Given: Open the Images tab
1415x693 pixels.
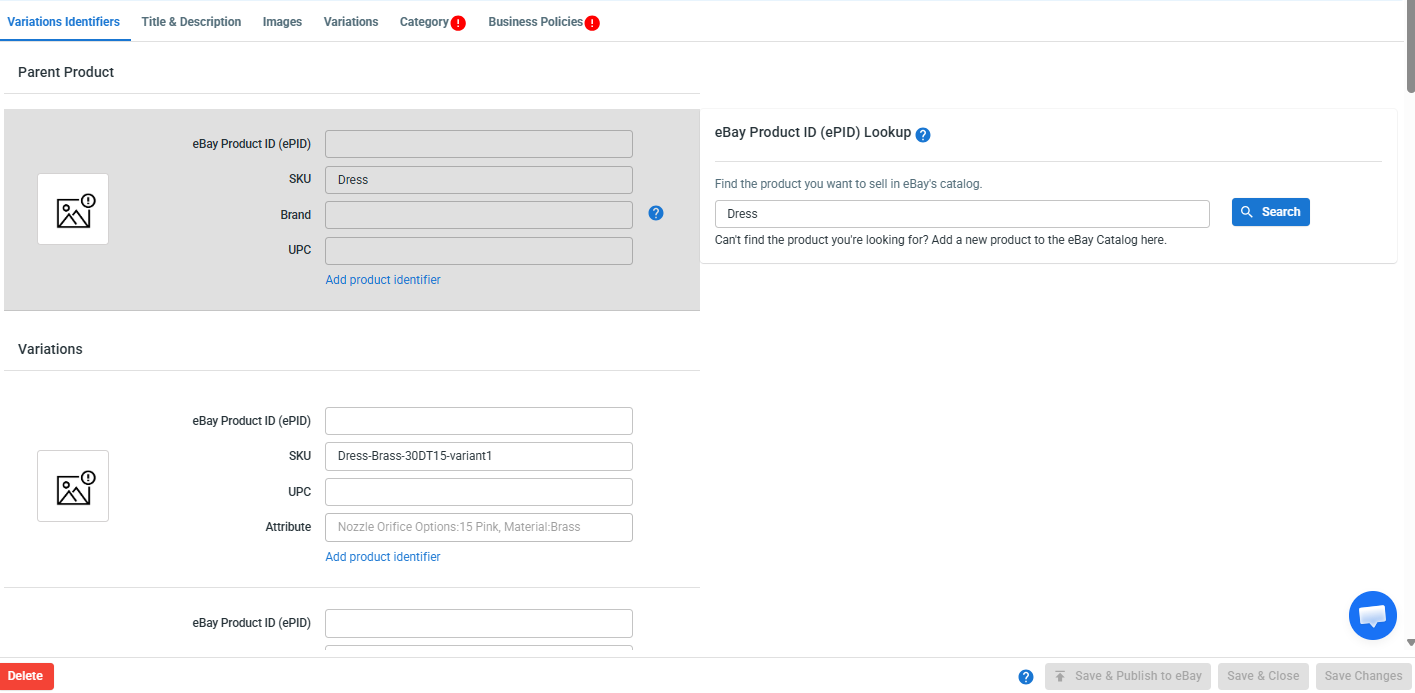Looking at the screenshot, I should click(282, 22).
